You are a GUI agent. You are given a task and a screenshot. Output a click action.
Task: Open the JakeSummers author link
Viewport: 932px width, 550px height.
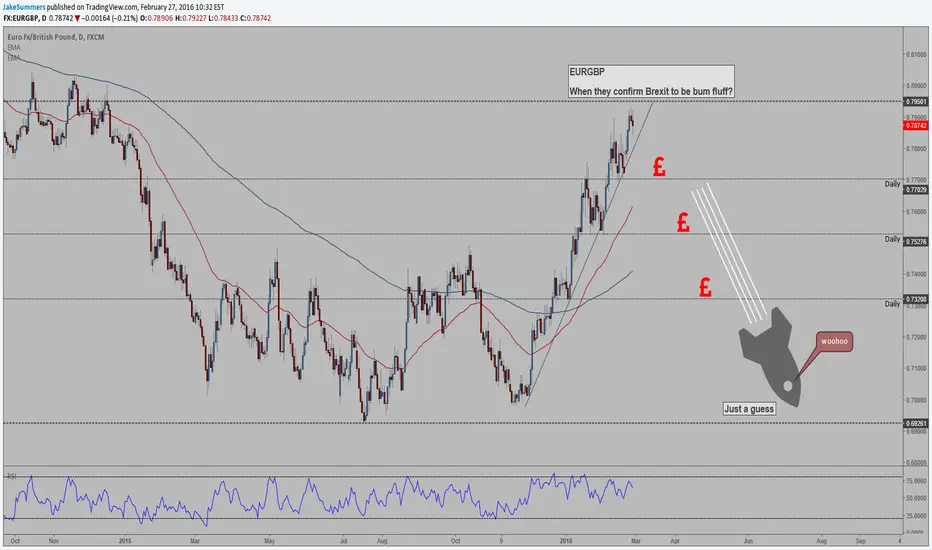24,7
